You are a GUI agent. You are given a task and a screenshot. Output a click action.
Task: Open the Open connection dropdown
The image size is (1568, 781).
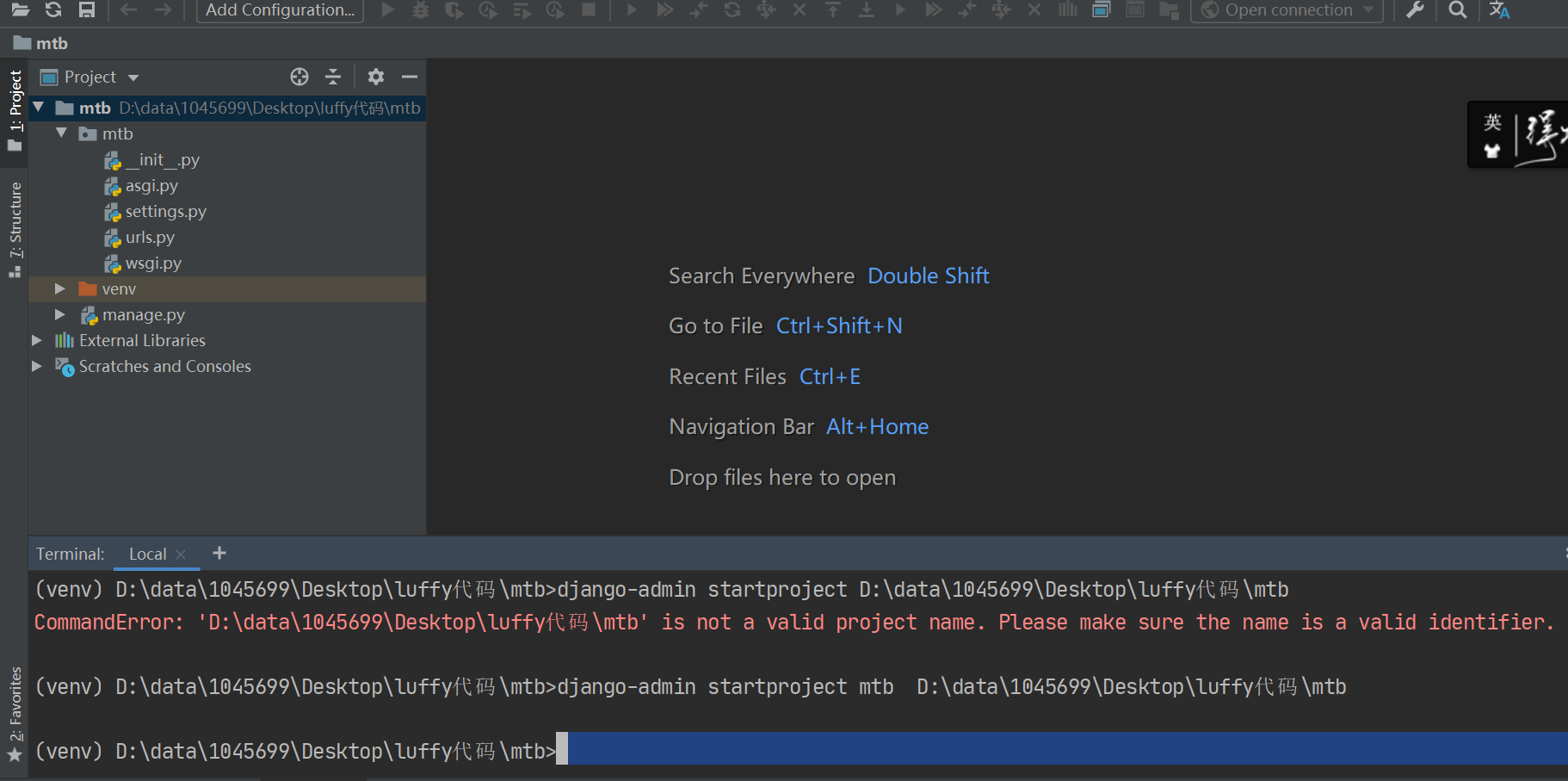coord(1287,10)
